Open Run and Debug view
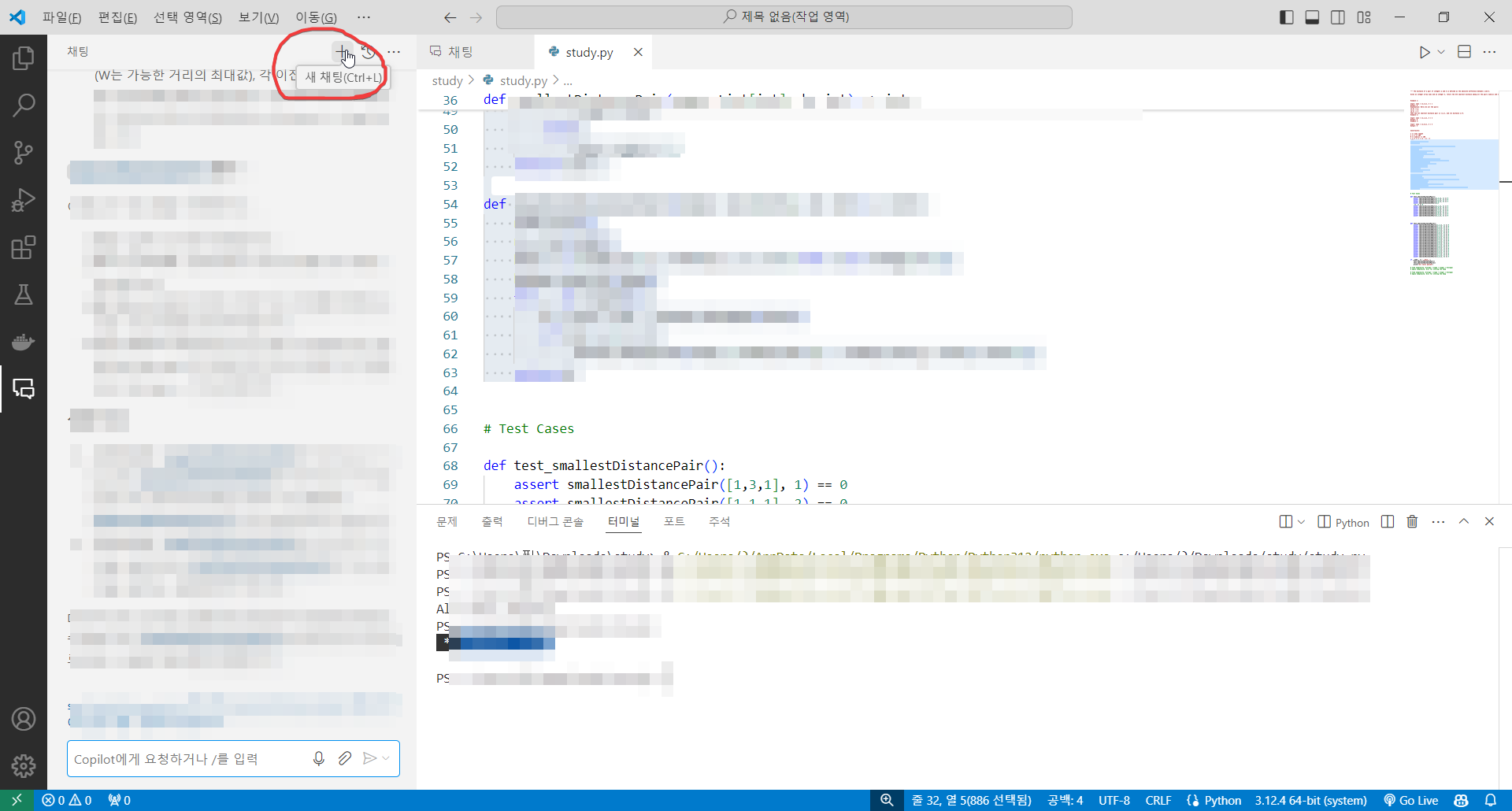The image size is (1512, 811). tap(24, 200)
